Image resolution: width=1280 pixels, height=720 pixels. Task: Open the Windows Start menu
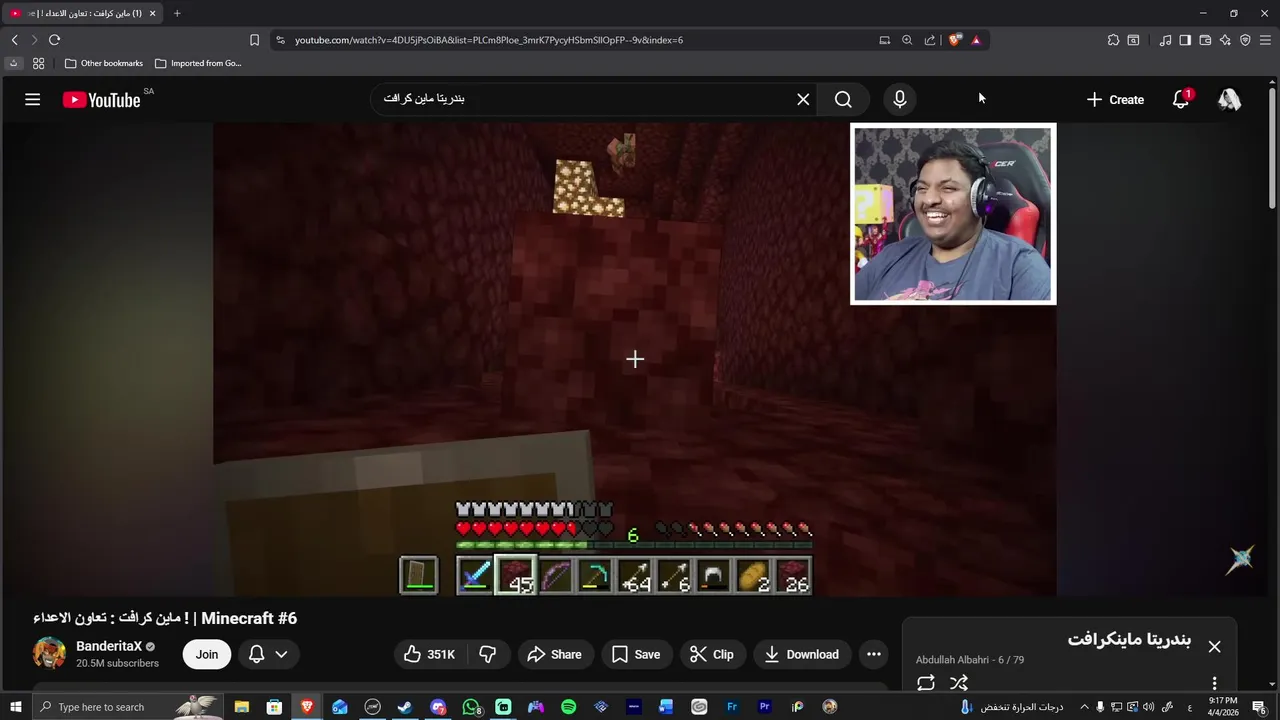tap(15, 707)
